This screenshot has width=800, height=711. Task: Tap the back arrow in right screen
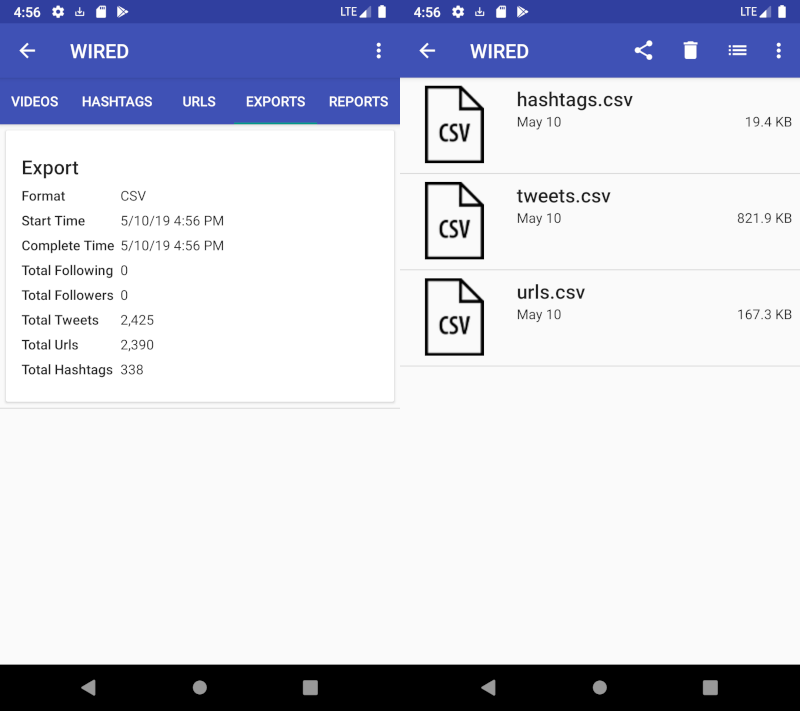(x=427, y=51)
